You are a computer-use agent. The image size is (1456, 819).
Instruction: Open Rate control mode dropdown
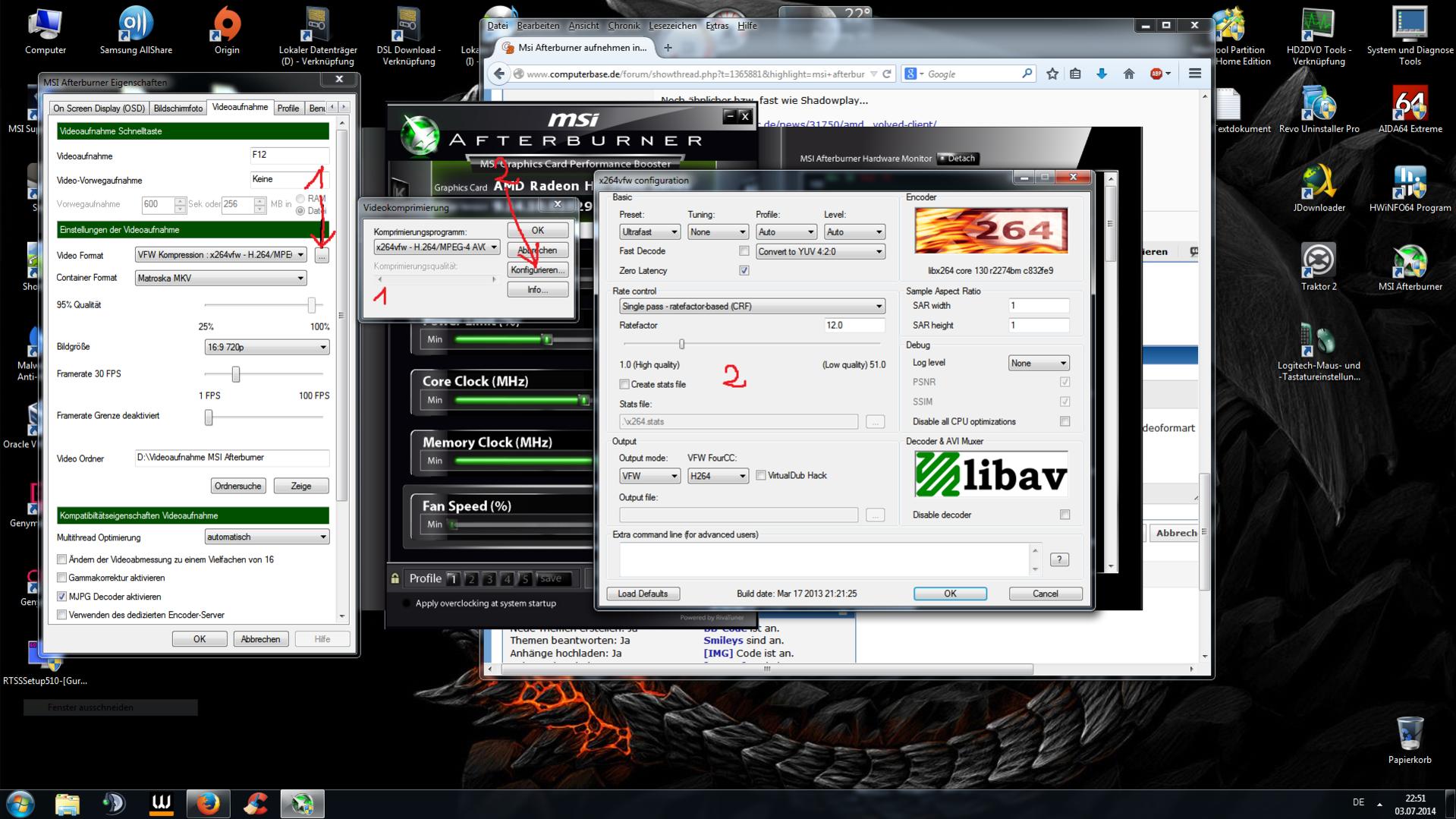tap(752, 306)
